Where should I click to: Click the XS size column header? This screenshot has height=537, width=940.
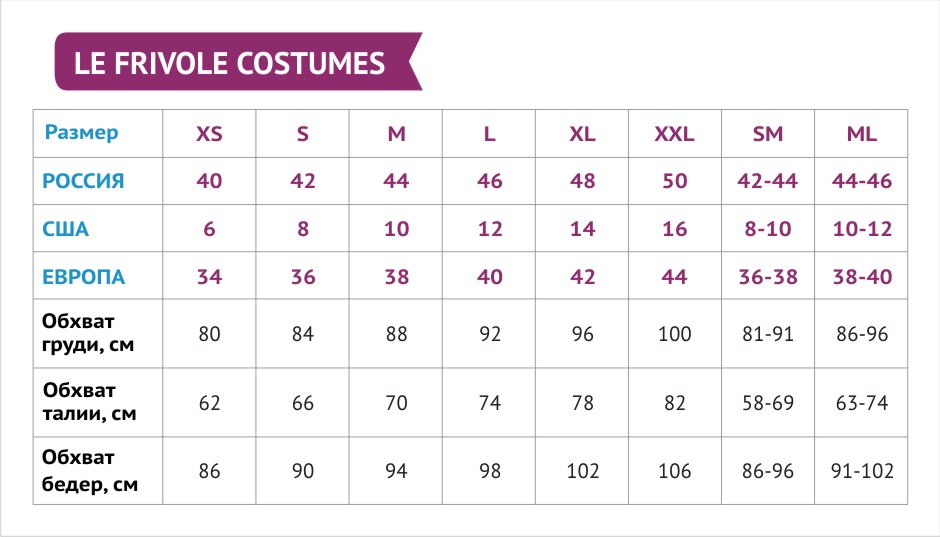[x=209, y=134]
